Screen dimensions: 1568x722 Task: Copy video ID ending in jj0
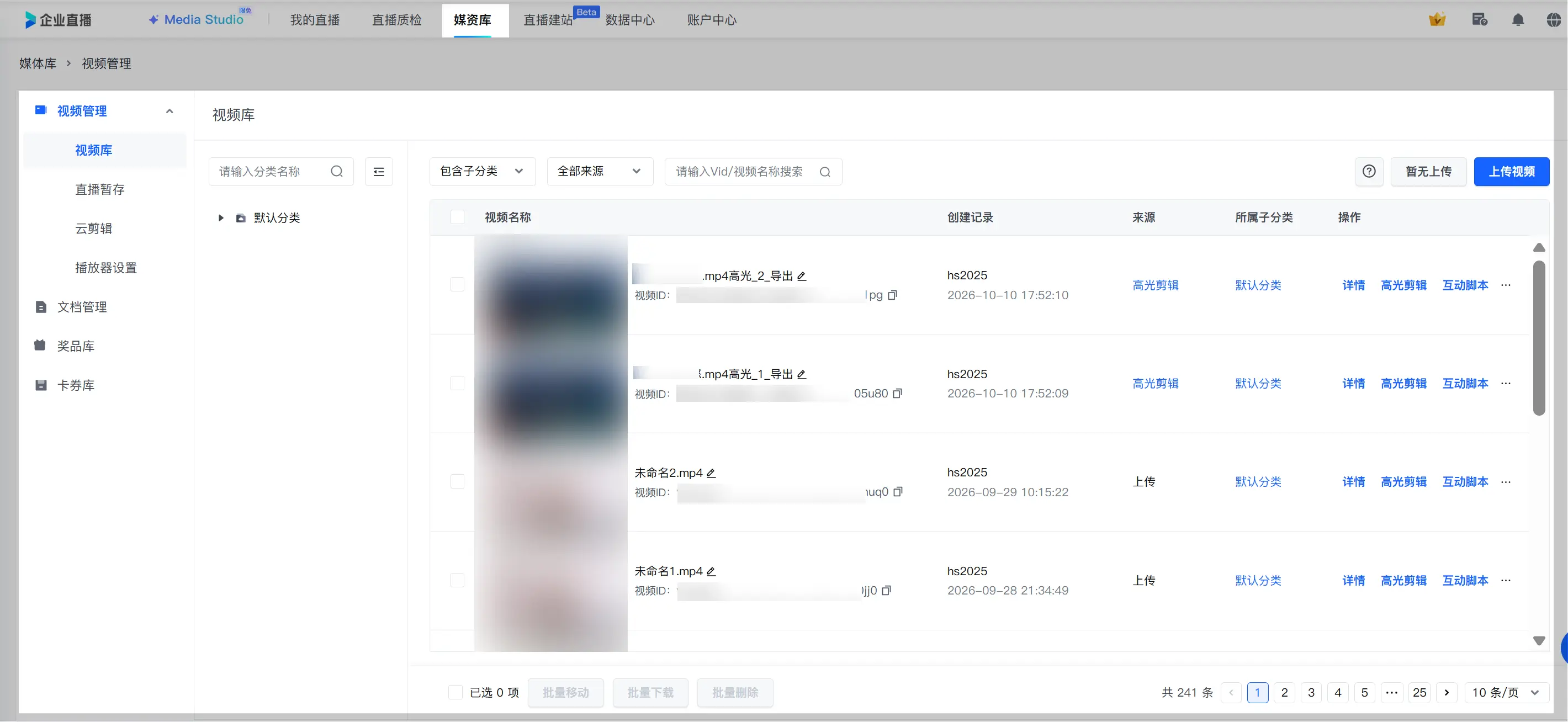(x=886, y=591)
